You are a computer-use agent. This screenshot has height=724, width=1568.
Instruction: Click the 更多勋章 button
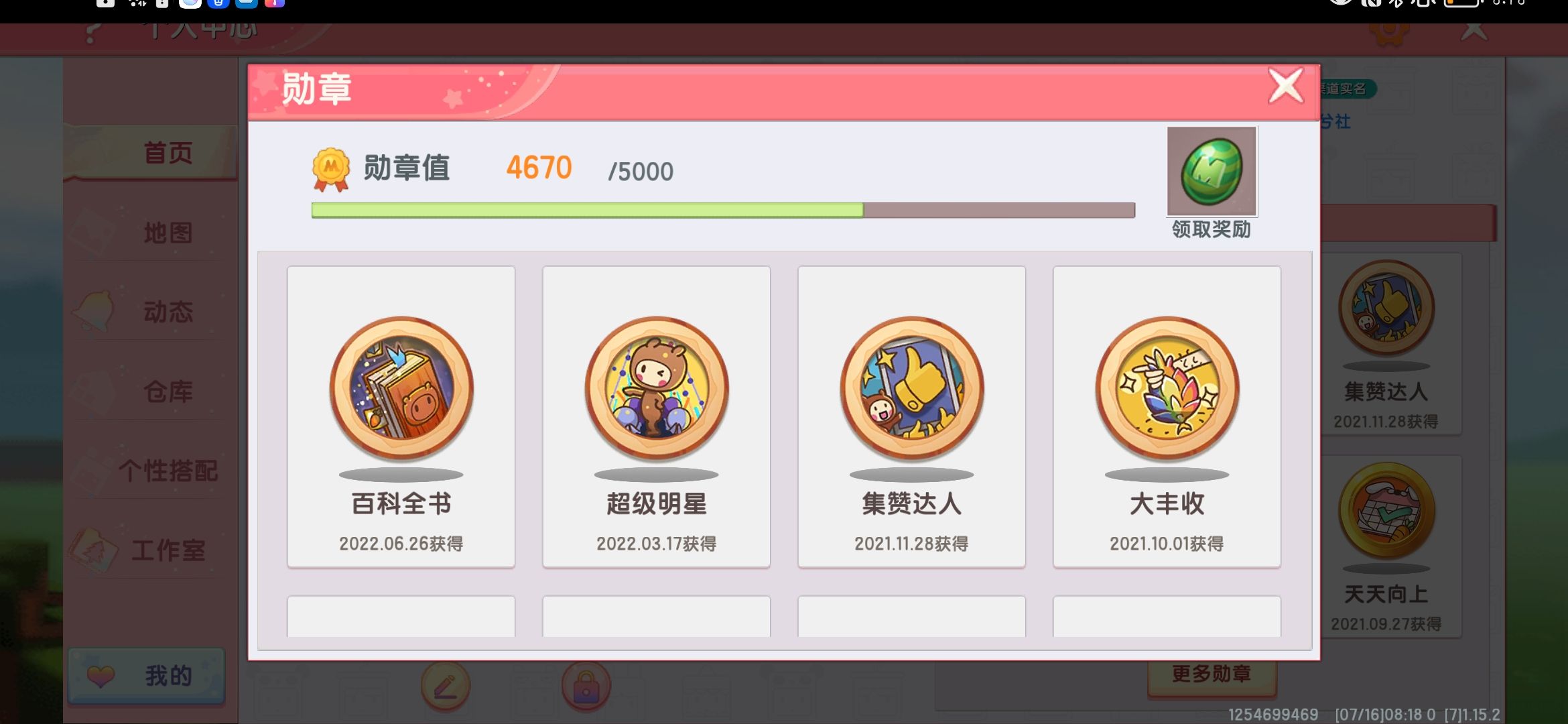pos(1212,674)
